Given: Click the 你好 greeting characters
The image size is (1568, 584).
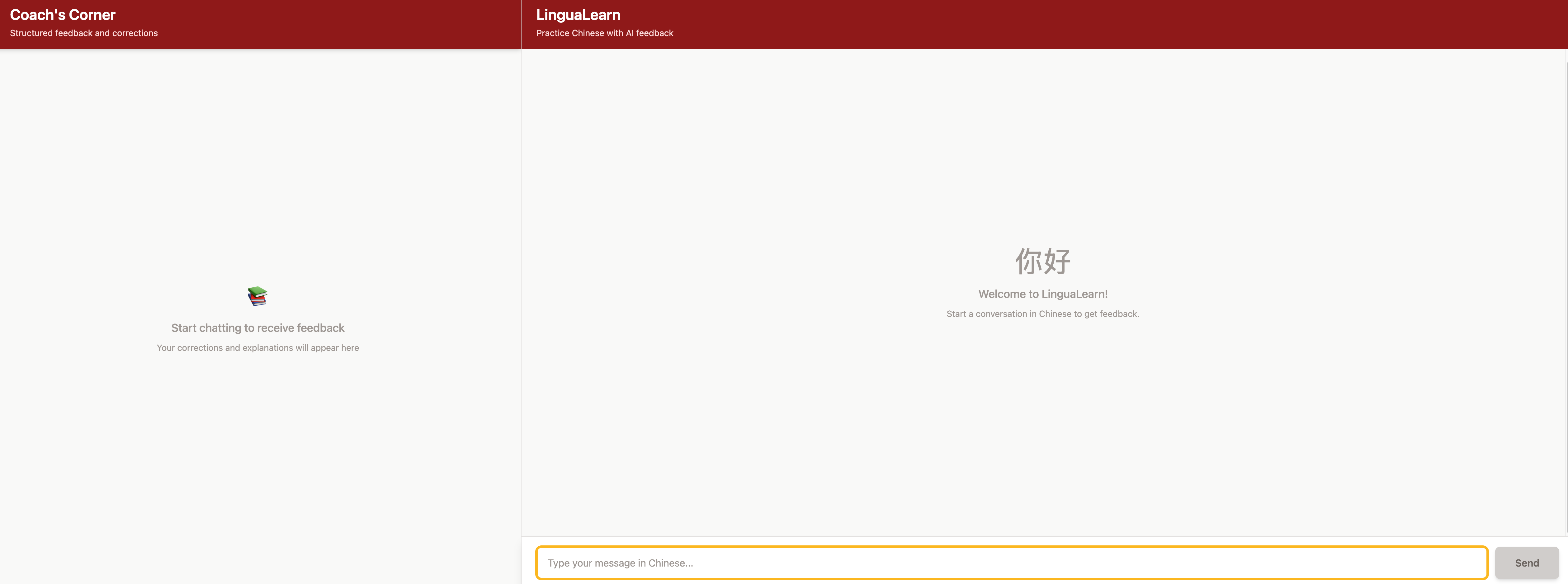Looking at the screenshot, I should pyautogui.click(x=1043, y=261).
